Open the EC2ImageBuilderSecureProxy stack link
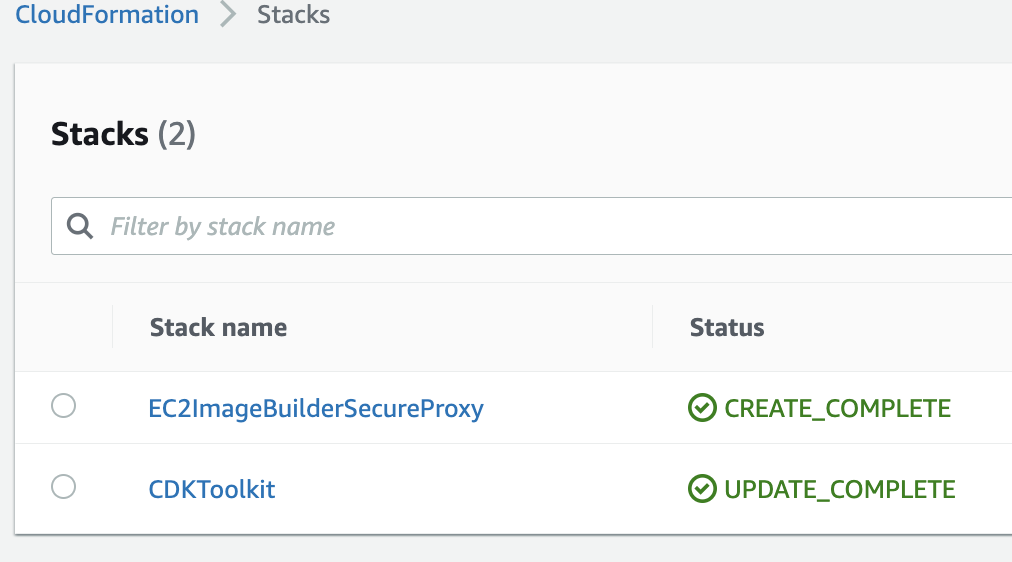1012x562 pixels. [x=316, y=408]
